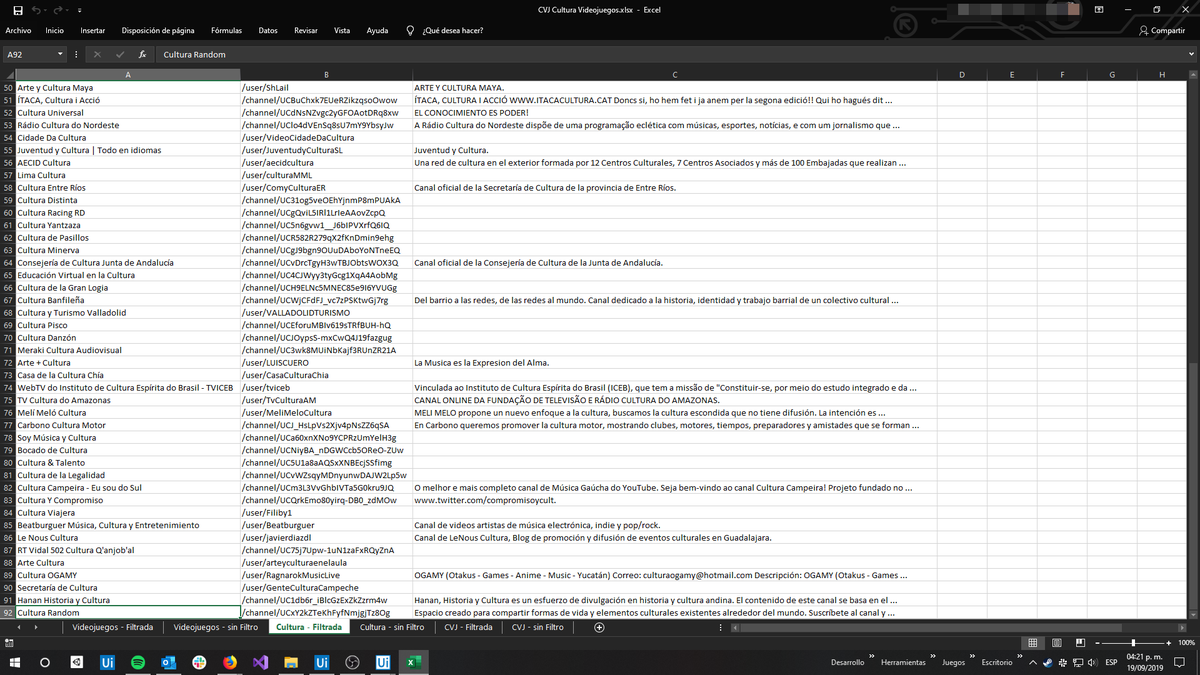This screenshot has height=675, width=1200.
Task: Select the column A header
Action: point(128,75)
